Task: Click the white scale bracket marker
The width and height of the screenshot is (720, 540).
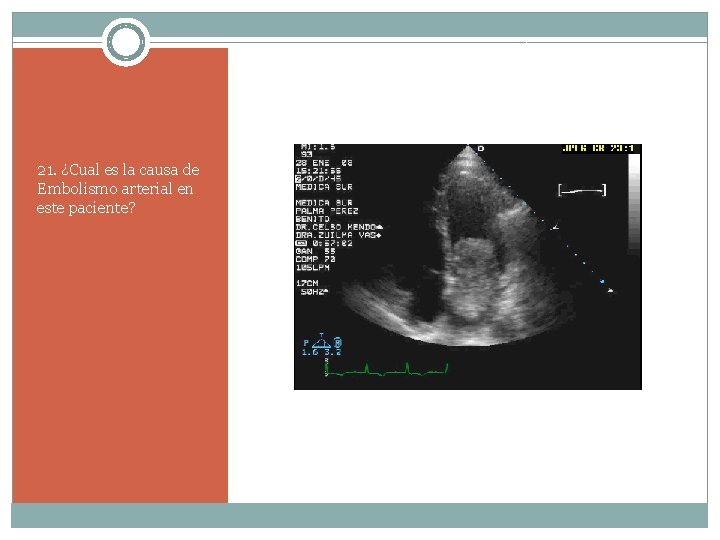Action: (582, 190)
